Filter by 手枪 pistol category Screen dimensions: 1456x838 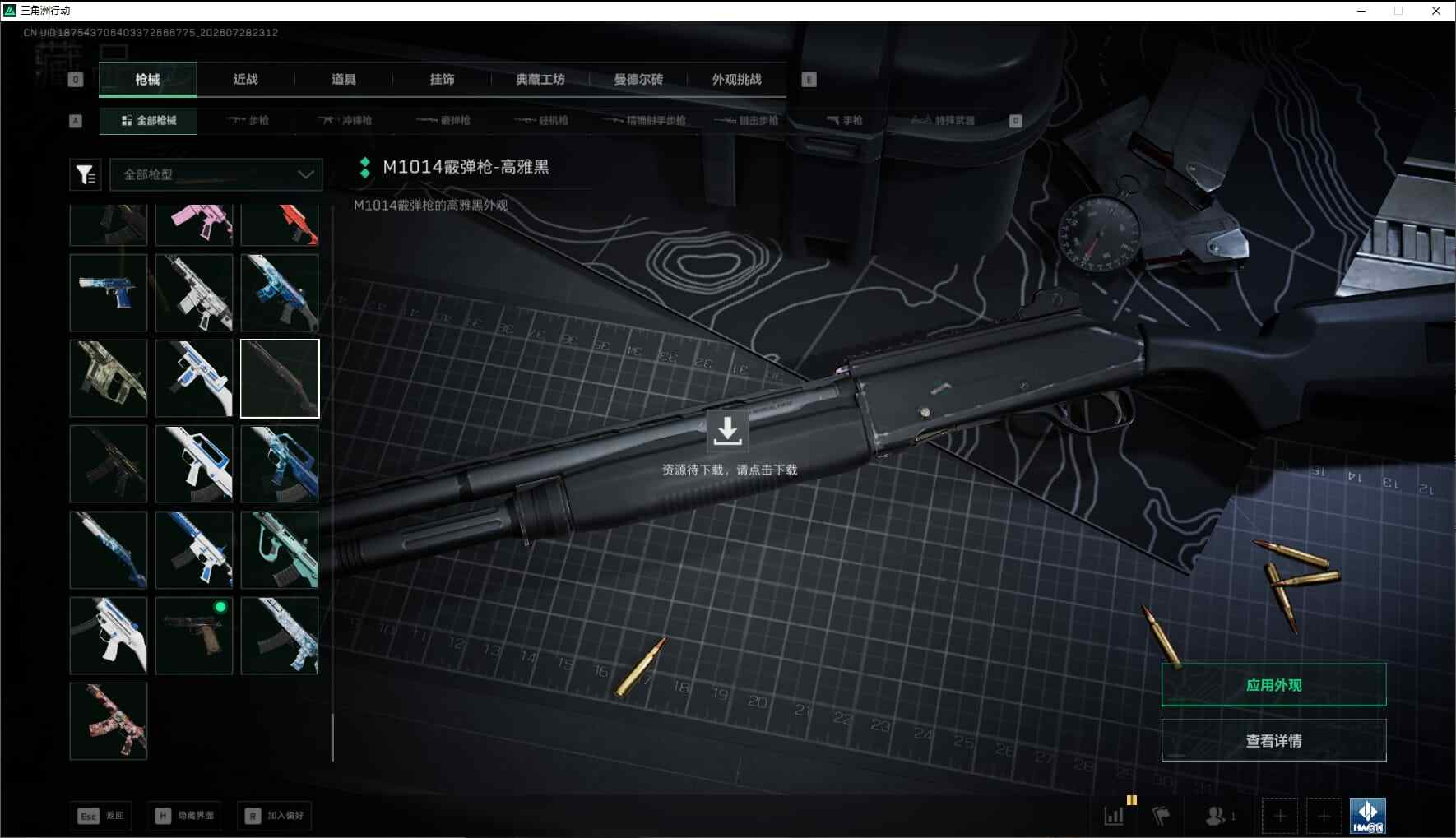845,120
